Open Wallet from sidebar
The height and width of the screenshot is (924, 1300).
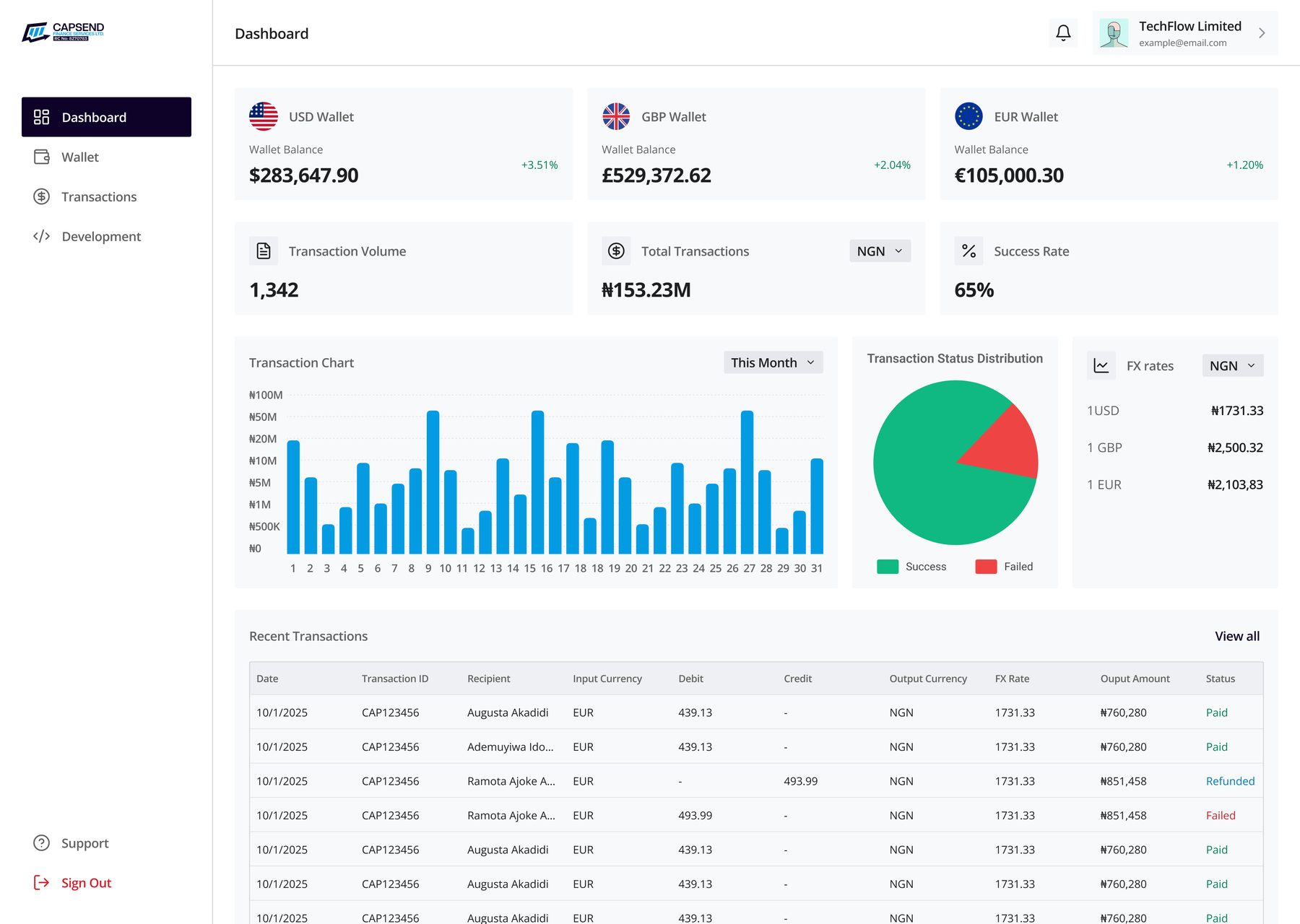click(x=106, y=157)
